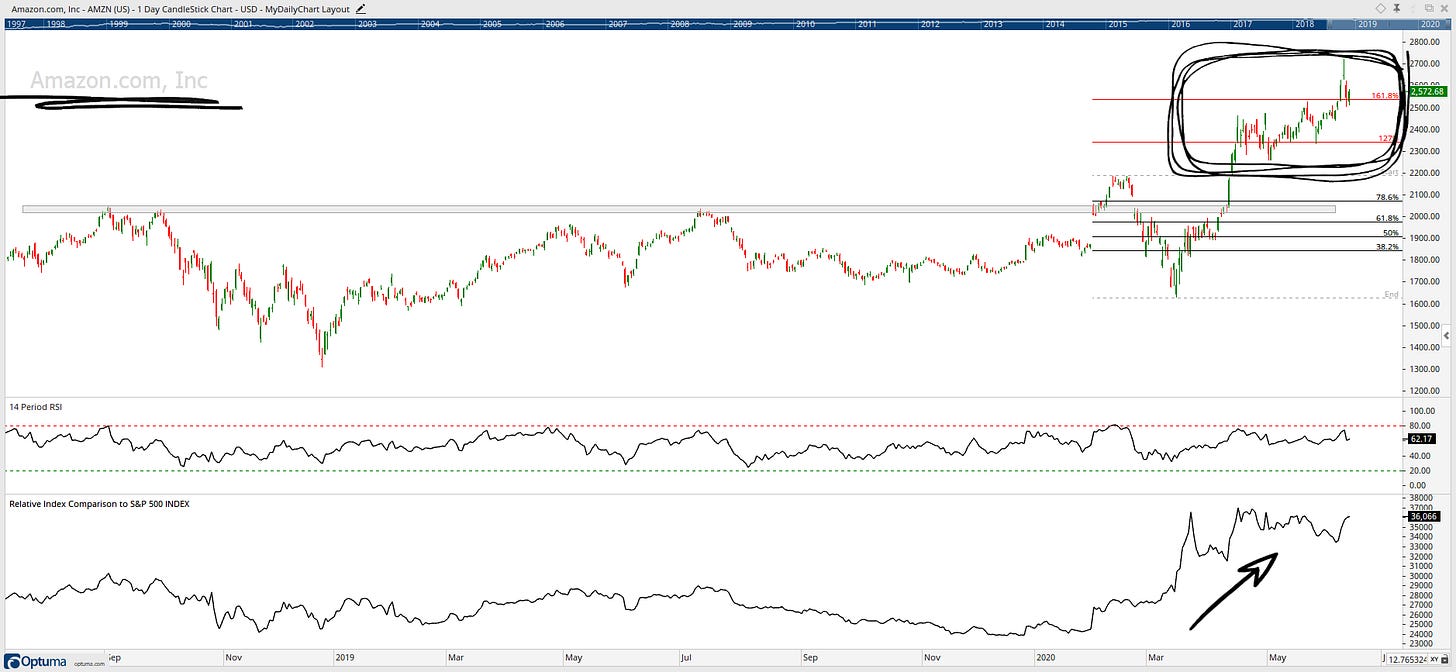Image resolution: width=1456 pixels, height=672 pixels.
Task: Click the 38000 relative index axis label
Action: tap(1421, 497)
